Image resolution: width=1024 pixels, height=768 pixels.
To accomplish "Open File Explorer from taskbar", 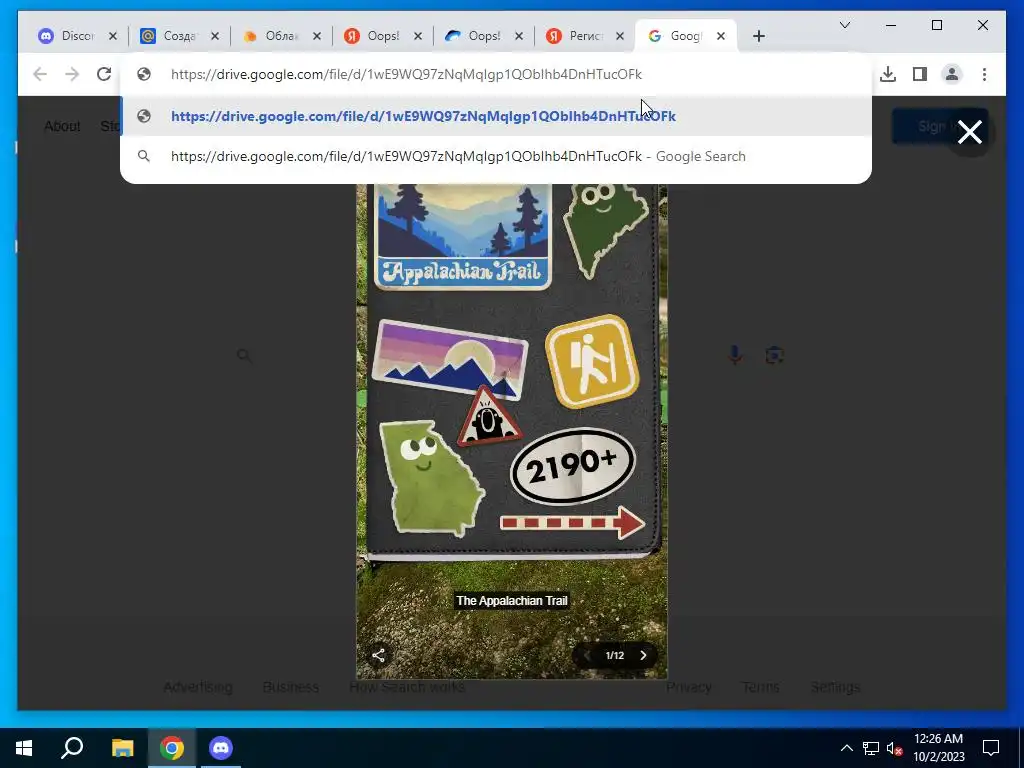I will click(122, 748).
